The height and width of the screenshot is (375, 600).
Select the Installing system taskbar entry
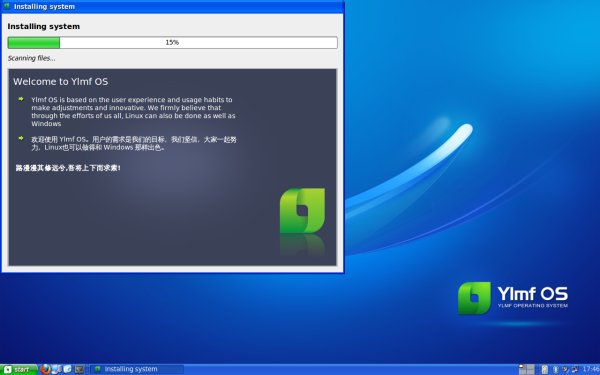[x=137, y=369]
